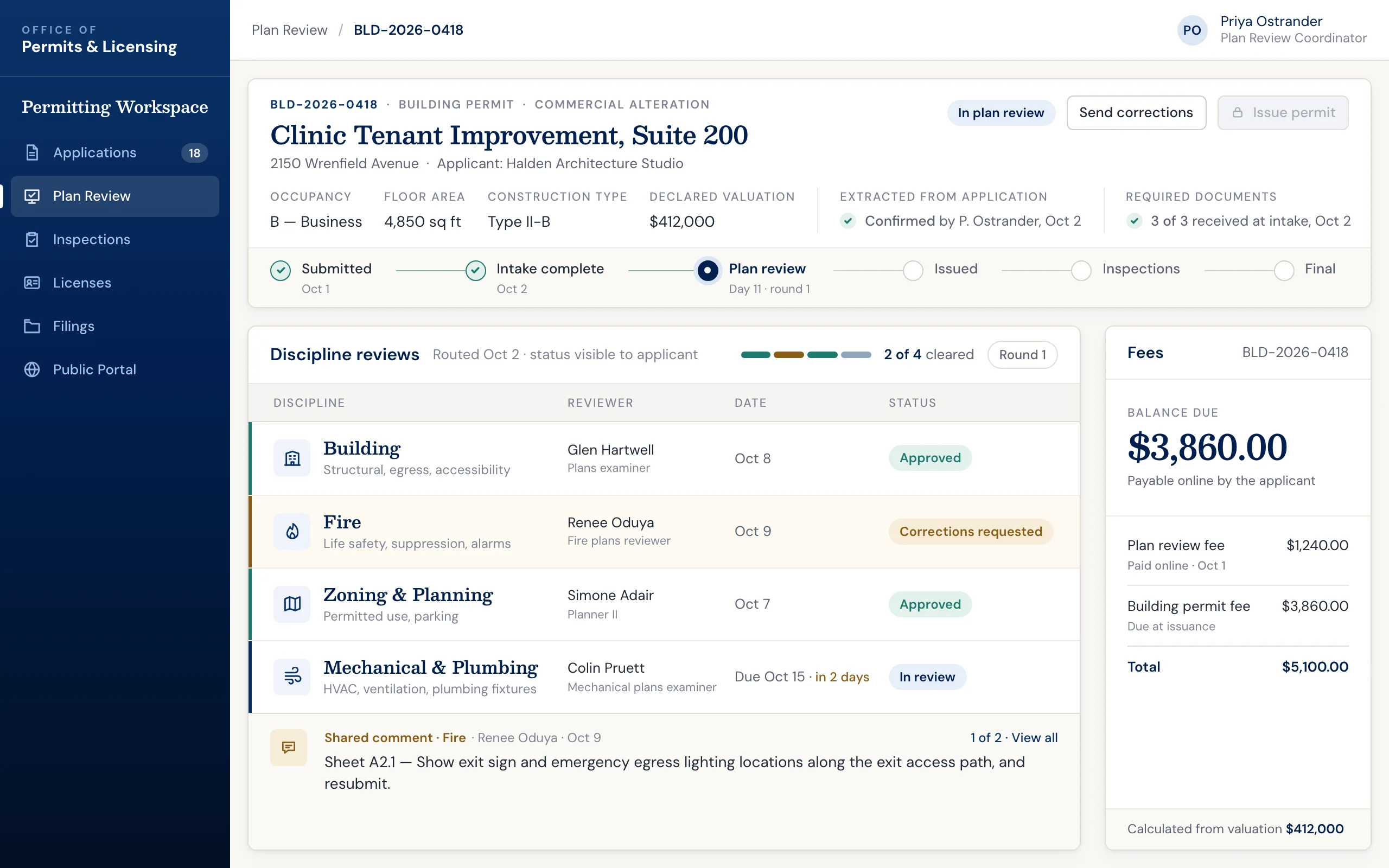The width and height of the screenshot is (1389, 868).
Task: Click the PO user avatar
Action: [x=1192, y=30]
